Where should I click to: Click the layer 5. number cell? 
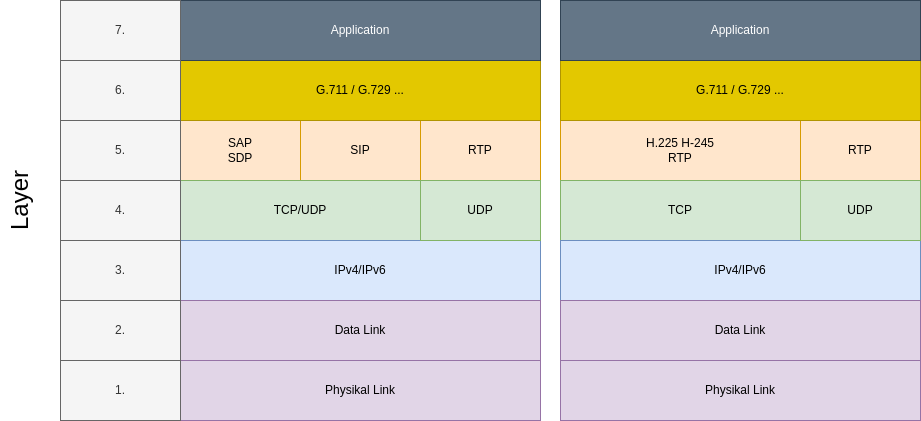point(120,150)
